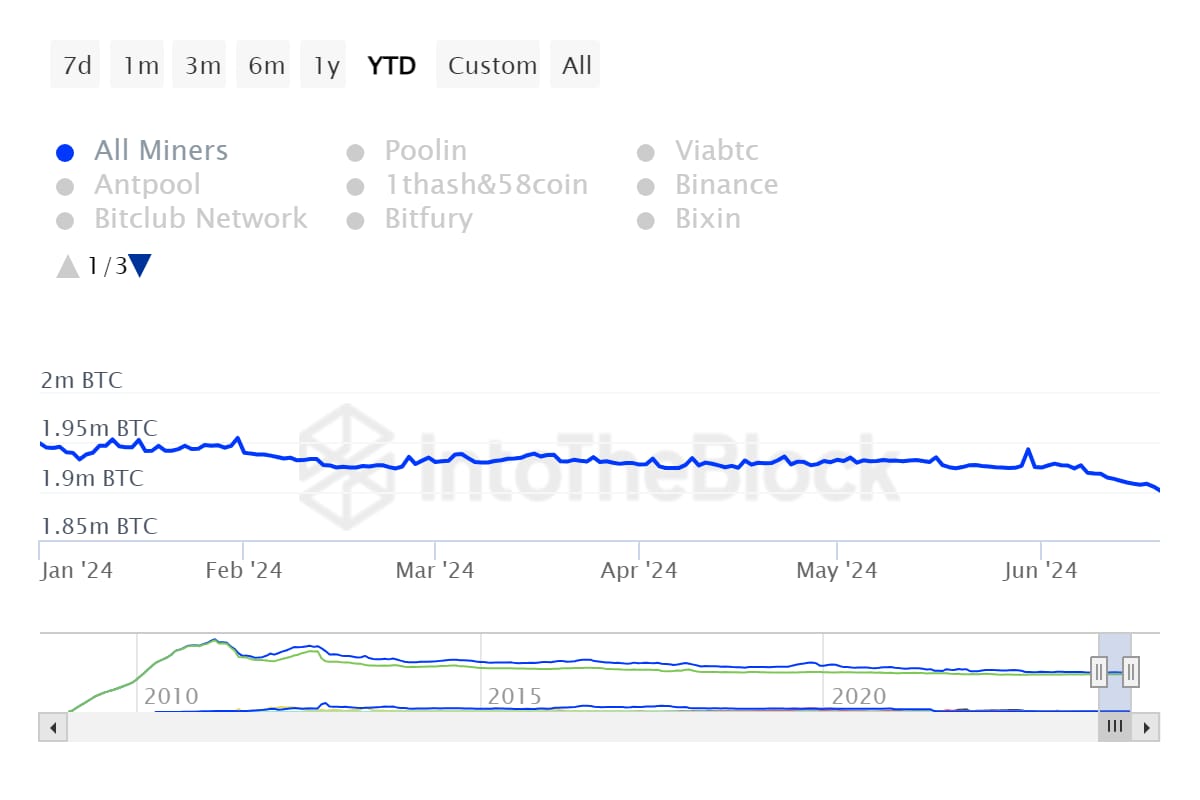The width and height of the screenshot is (1200, 800).
Task: Click the navigator right range handle
Action: click(1131, 672)
